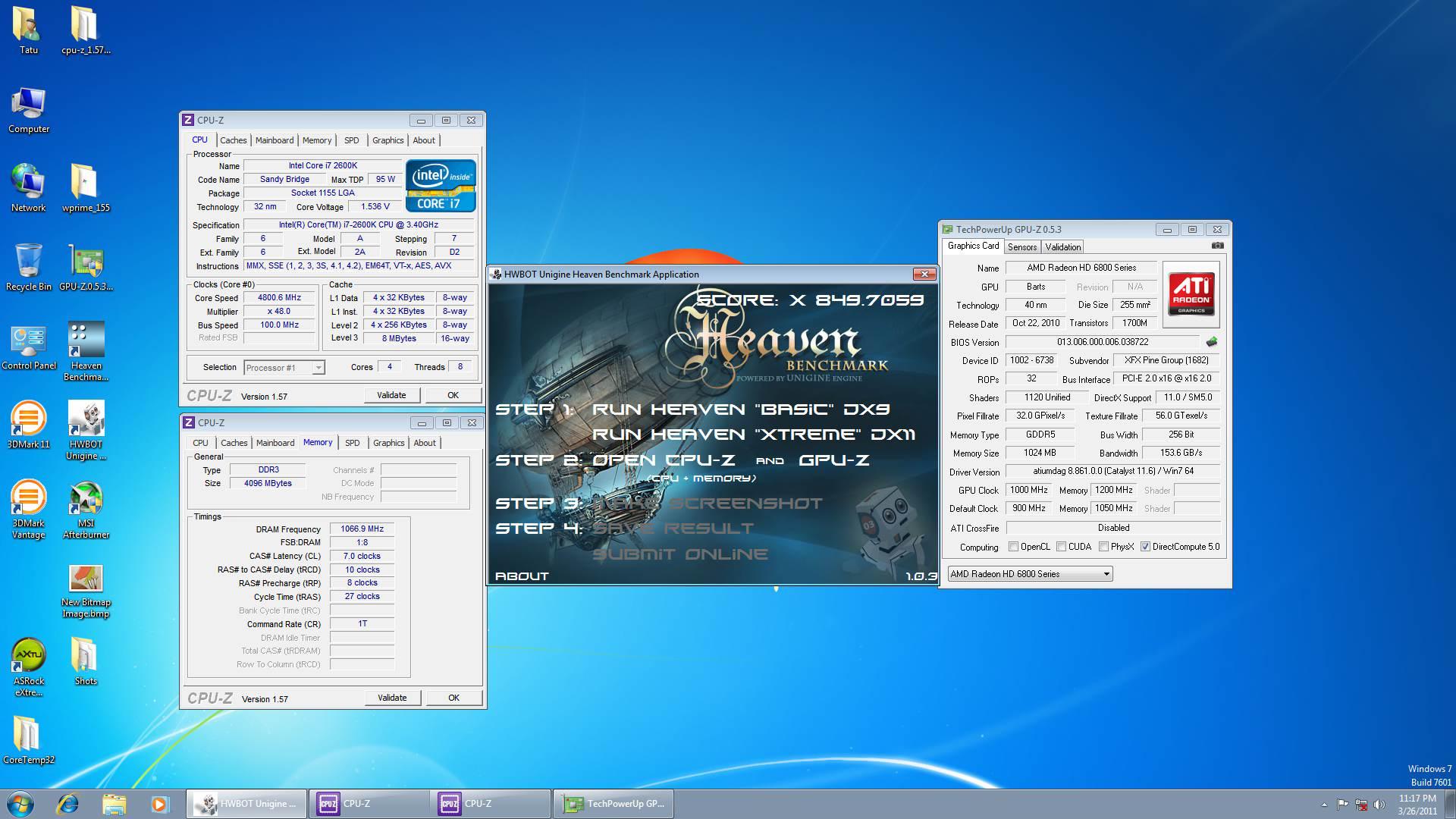
Task: Open the wprime_155 folder
Action: (86, 188)
